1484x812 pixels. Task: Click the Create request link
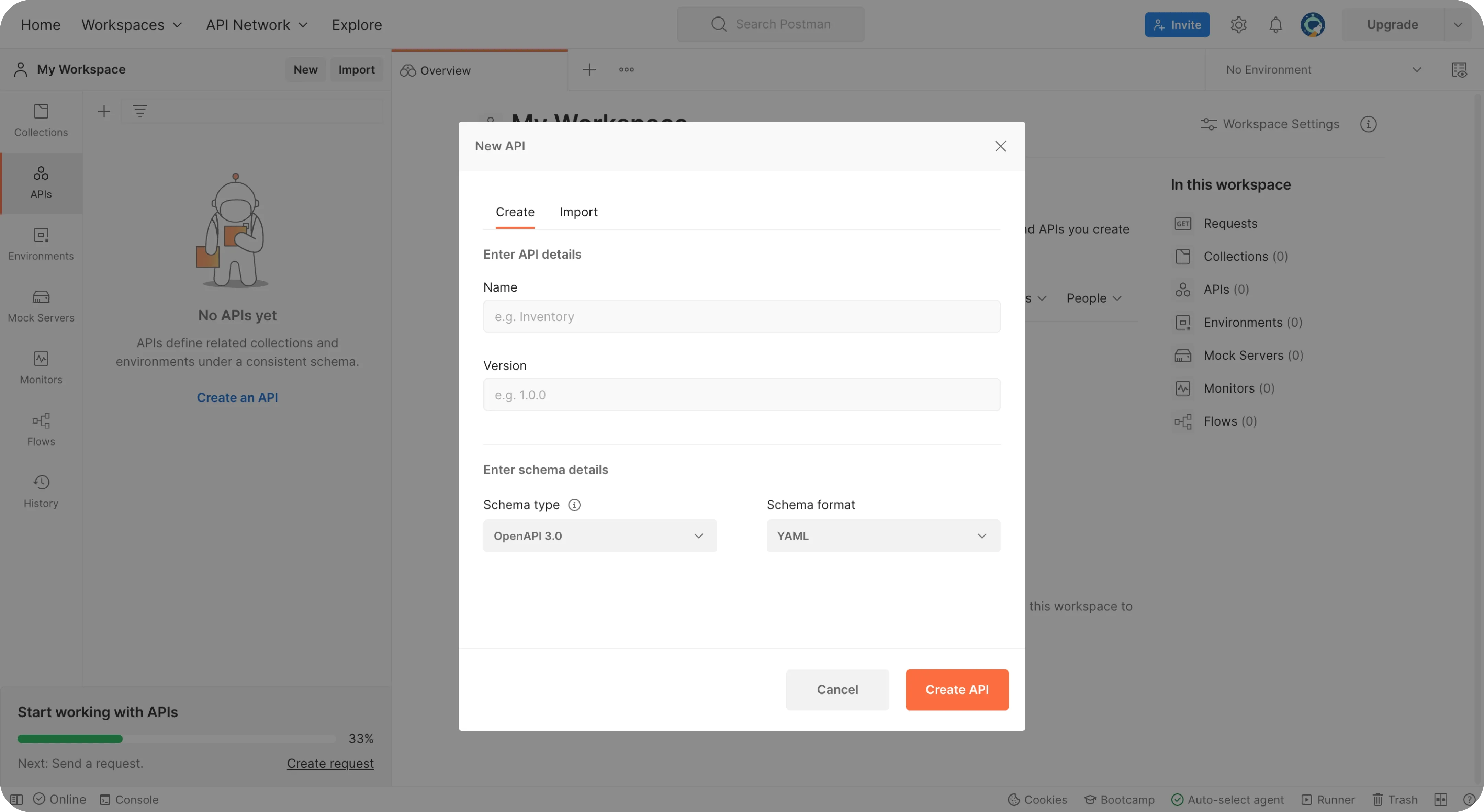(330, 763)
